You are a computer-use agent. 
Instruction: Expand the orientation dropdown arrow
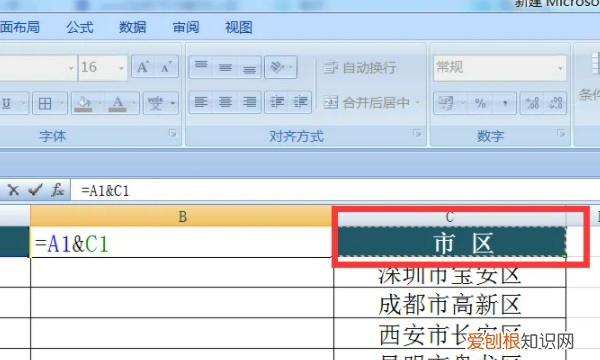292,68
